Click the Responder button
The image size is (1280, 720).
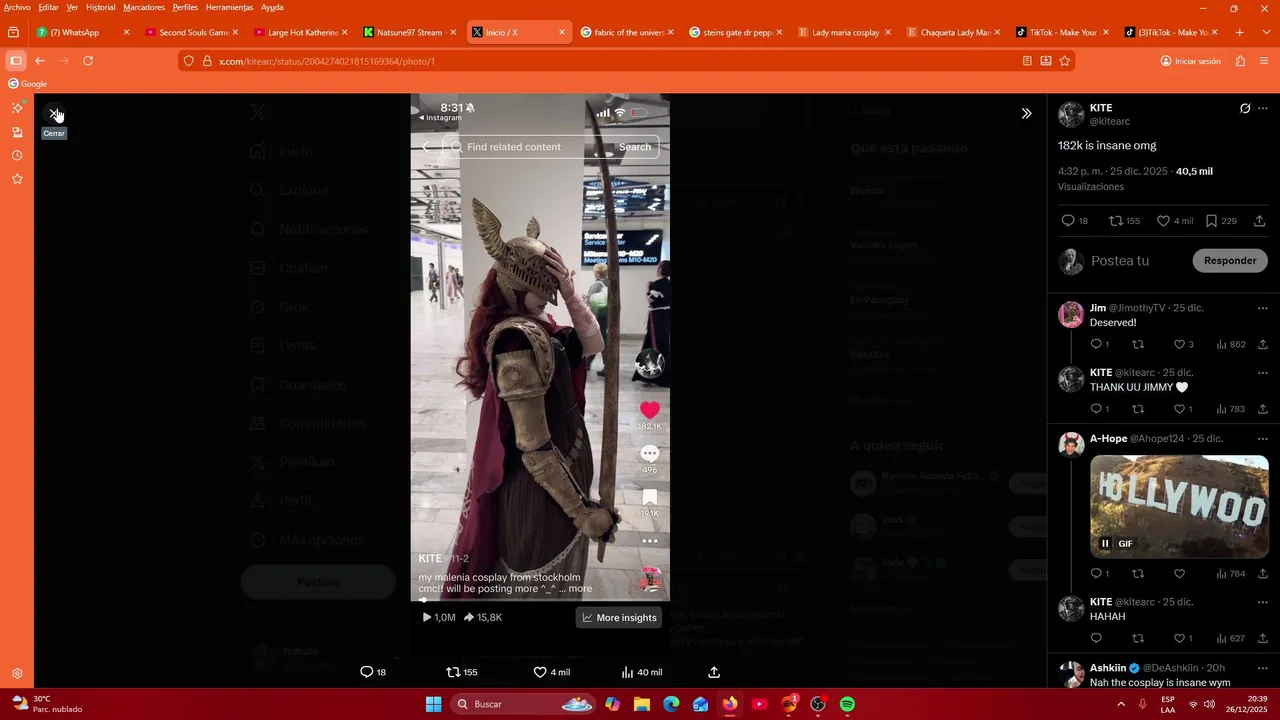(1230, 260)
